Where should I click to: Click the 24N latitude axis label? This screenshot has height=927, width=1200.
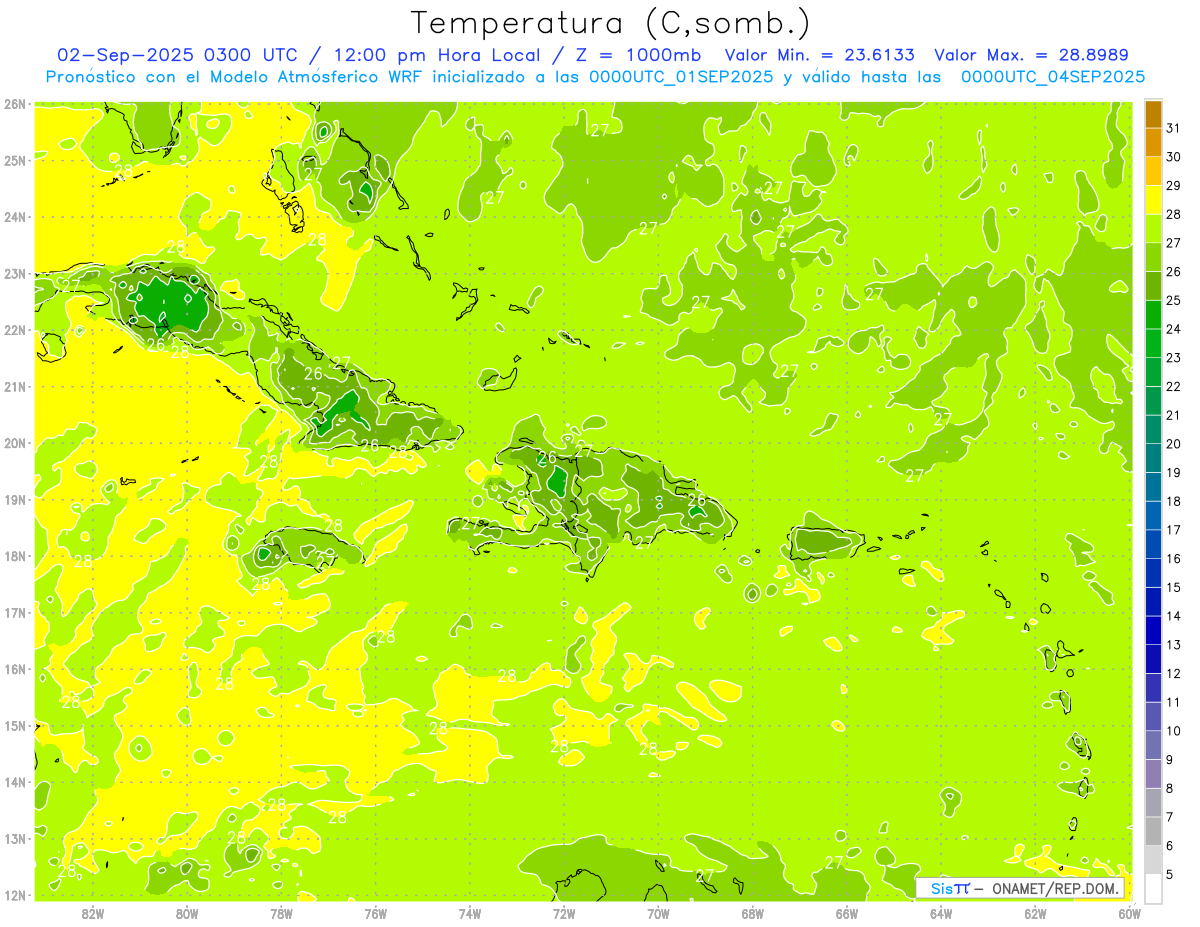[x=14, y=217]
